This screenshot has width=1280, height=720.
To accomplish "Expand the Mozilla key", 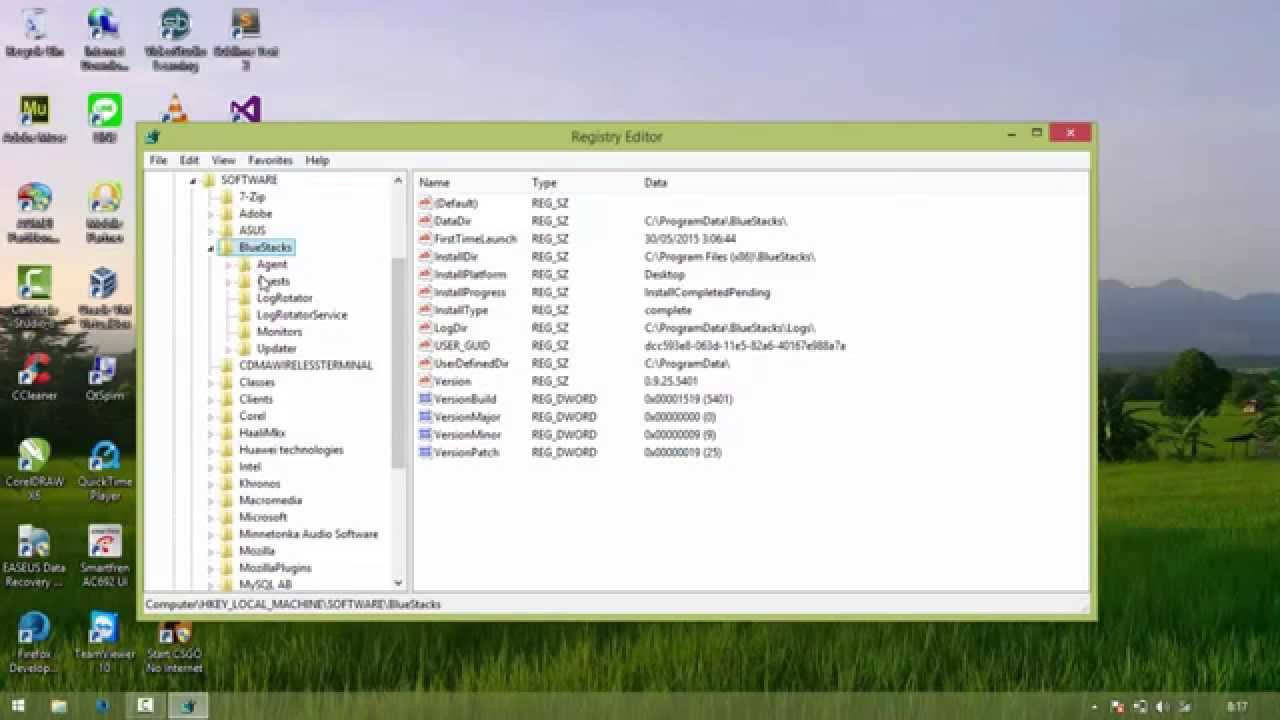I will (210, 551).
